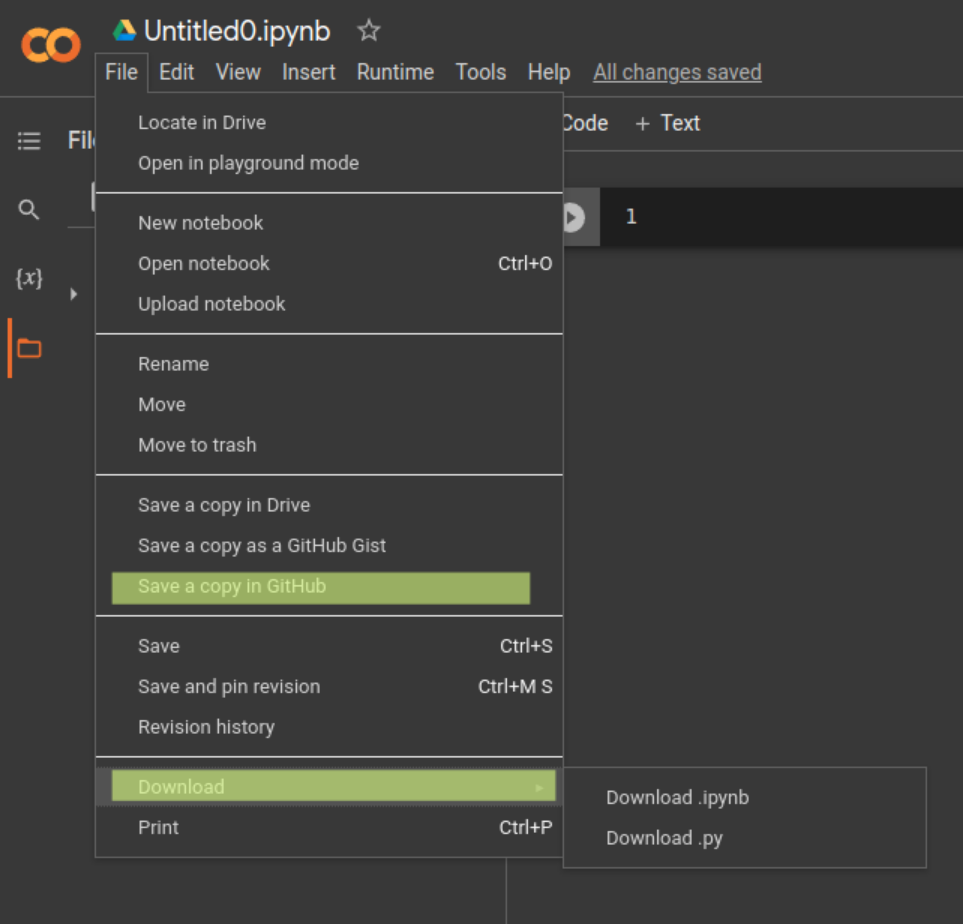Select Download .ipynb option

click(677, 798)
